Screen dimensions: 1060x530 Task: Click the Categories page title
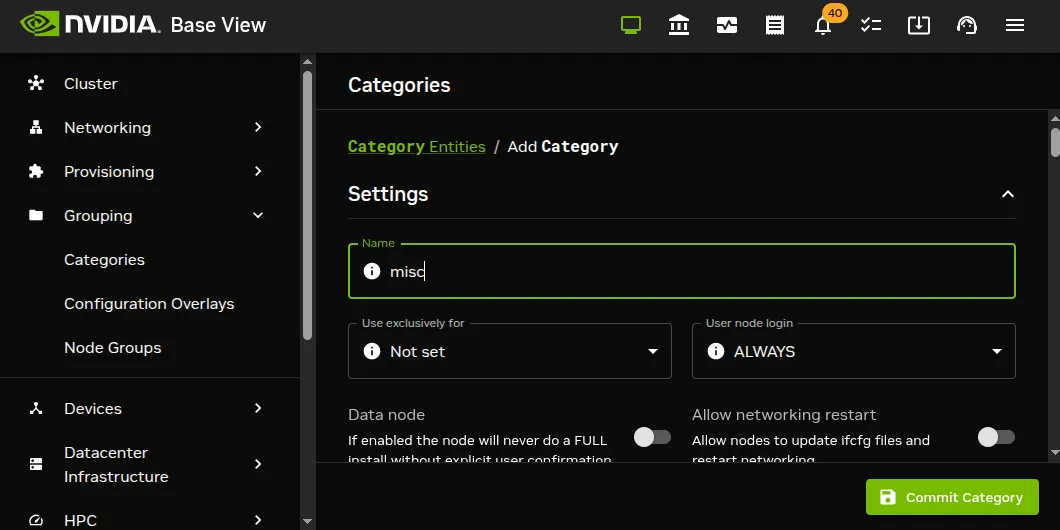click(399, 85)
